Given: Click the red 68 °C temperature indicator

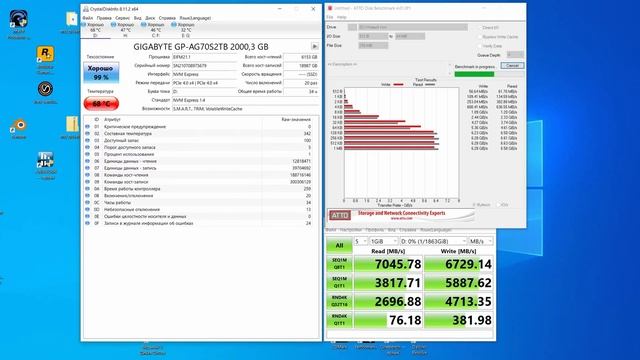Looking at the screenshot, I should point(101,104).
